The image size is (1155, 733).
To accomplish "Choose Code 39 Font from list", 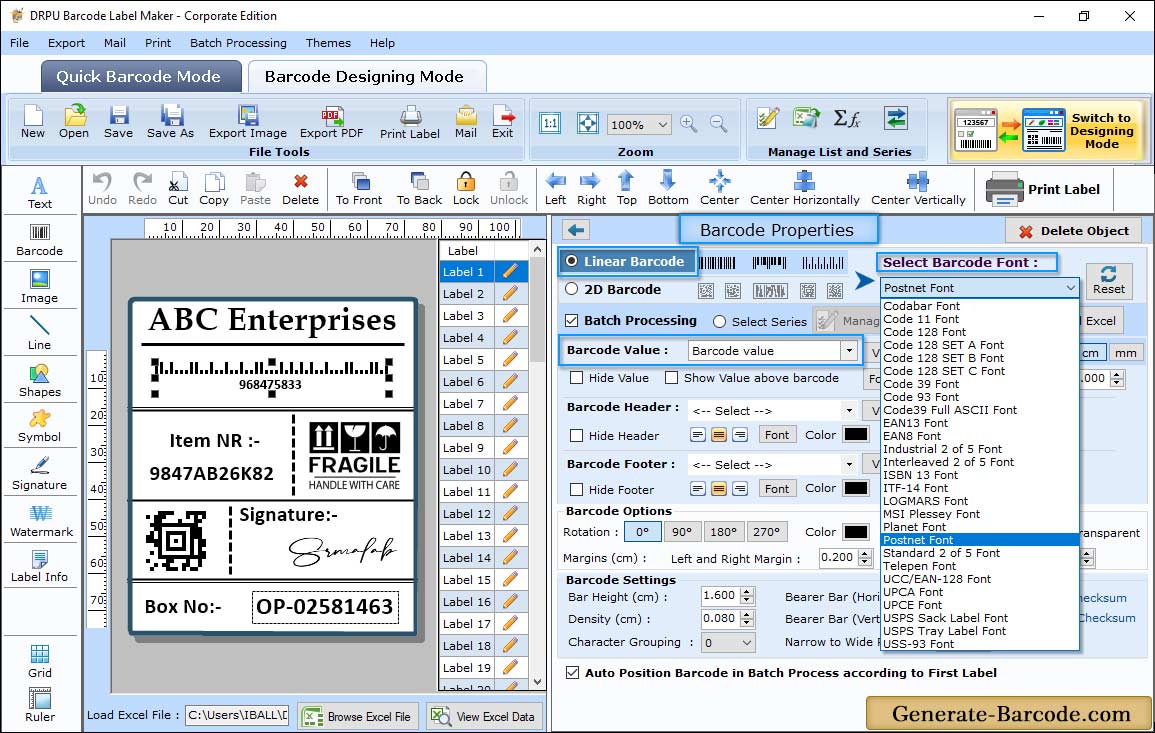I will point(921,384).
